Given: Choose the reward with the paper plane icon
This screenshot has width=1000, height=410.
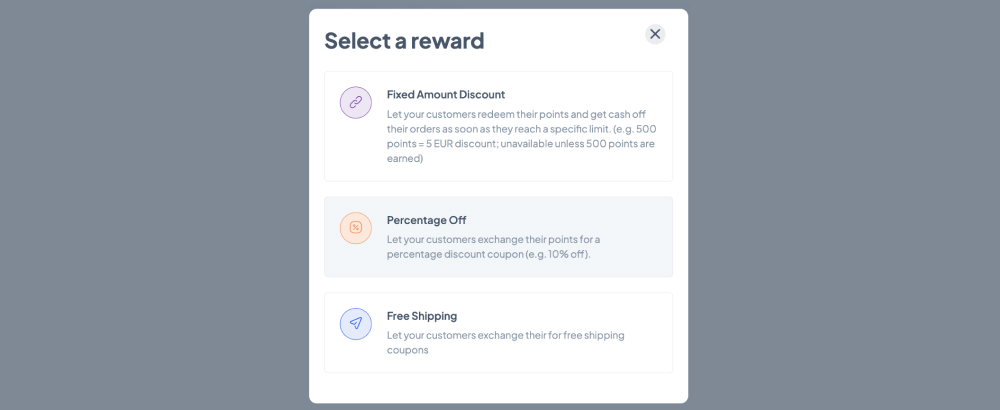Looking at the screenshot, I should [x=499, y=332].
